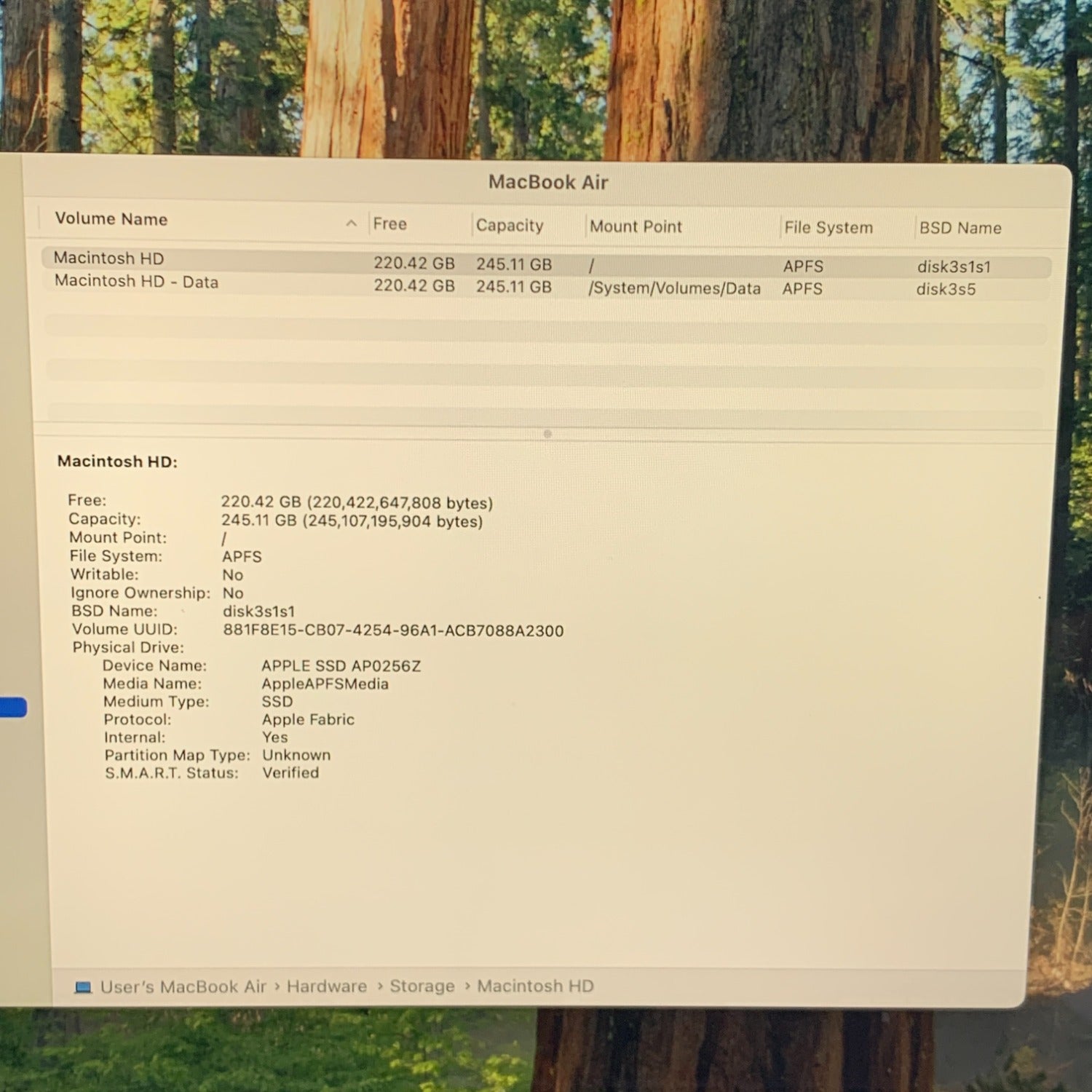This screenshot has width=1092, height=1092.
Task: Click the APPLE SSD AP0256Z device name
Action: [x=341, y=666]
